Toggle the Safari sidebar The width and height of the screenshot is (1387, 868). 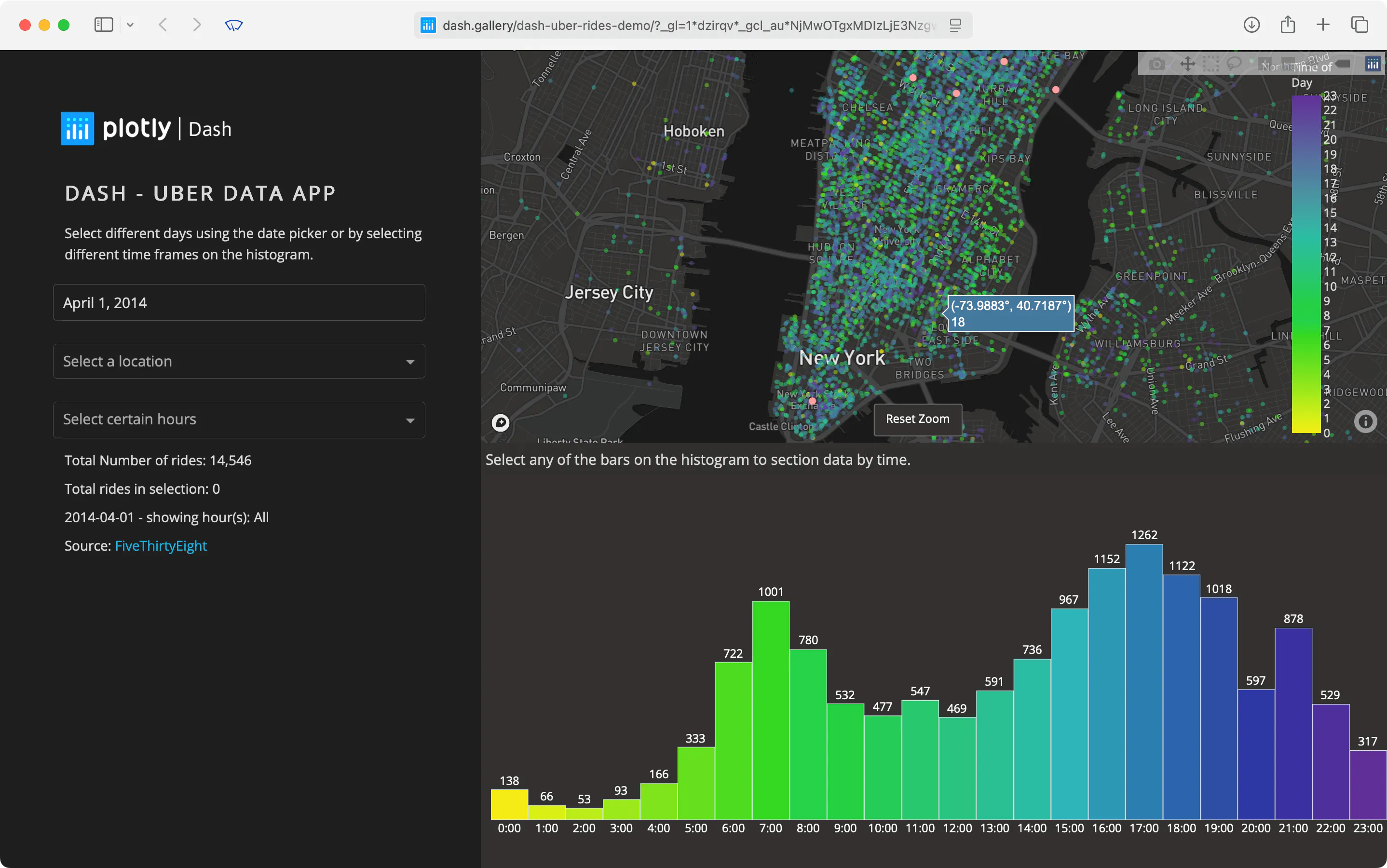coord(103,25)
